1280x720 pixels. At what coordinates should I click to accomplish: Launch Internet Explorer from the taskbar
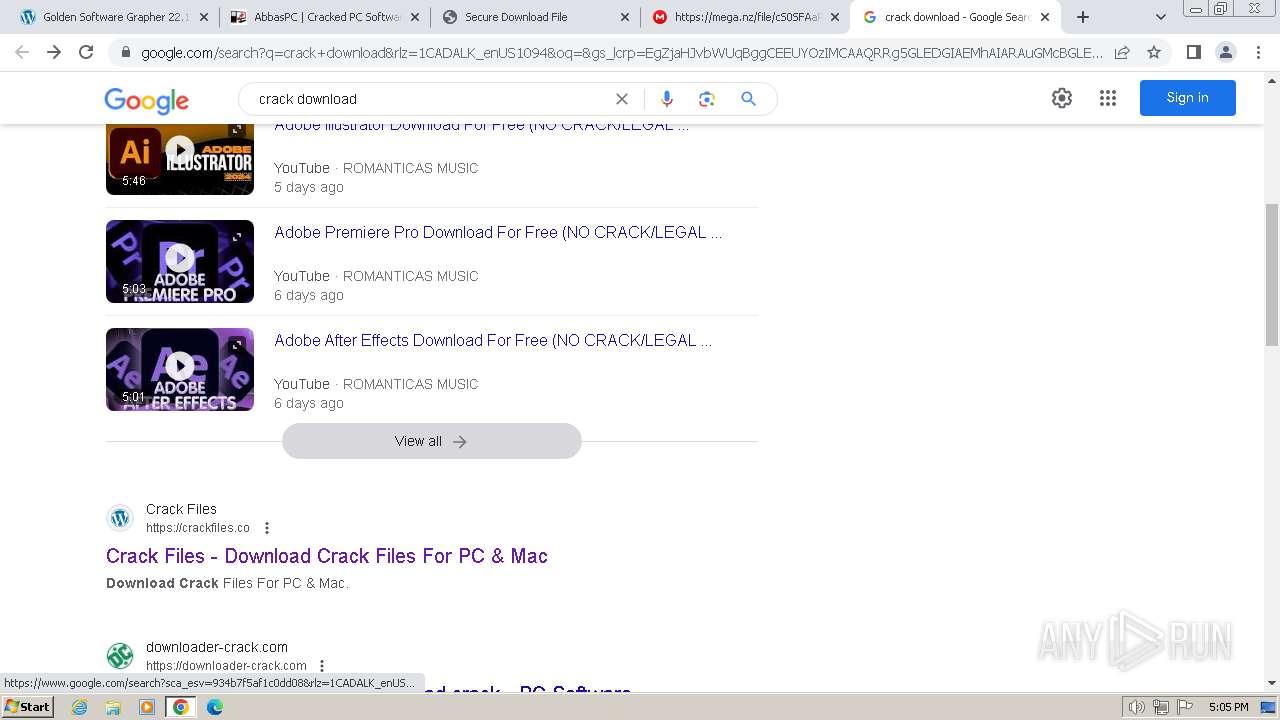pos(80,707)
